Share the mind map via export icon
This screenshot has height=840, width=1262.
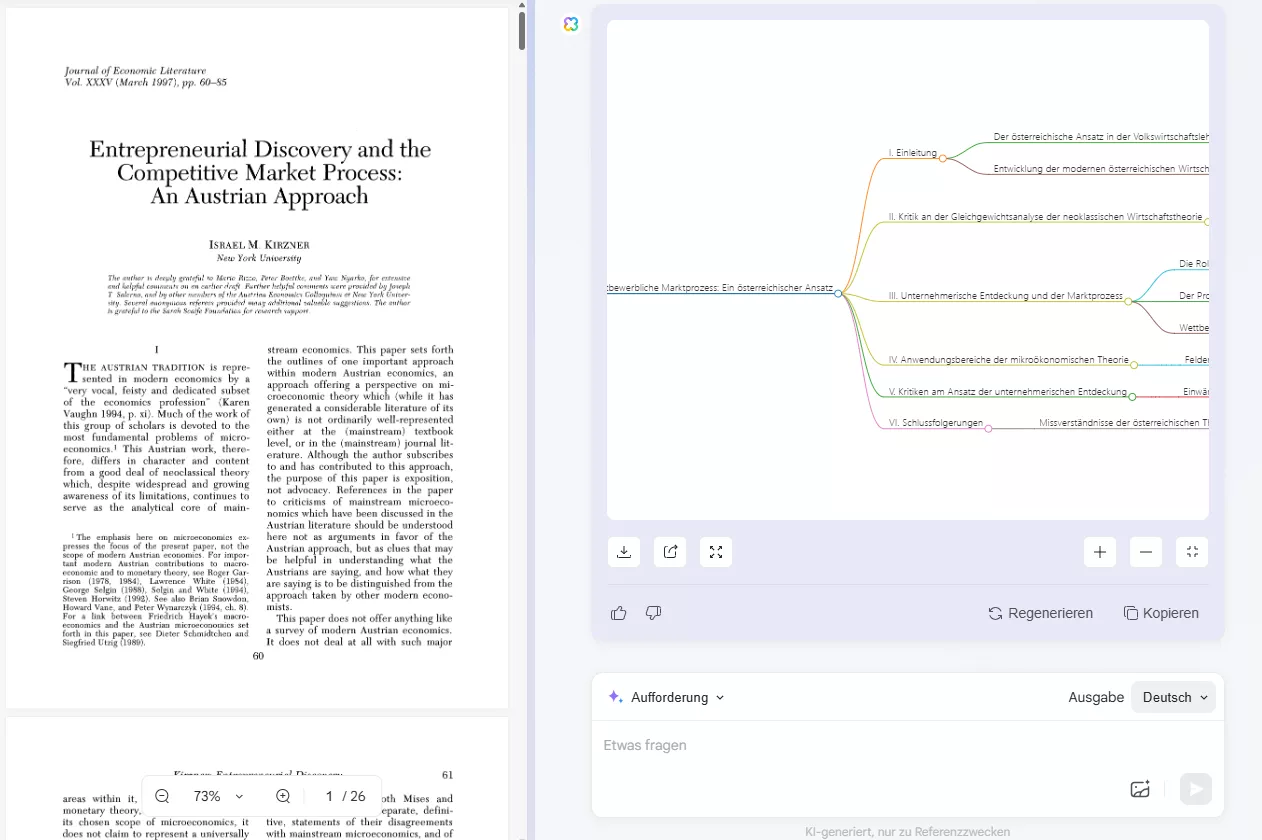pyautogui.click(x=670, y=552)
